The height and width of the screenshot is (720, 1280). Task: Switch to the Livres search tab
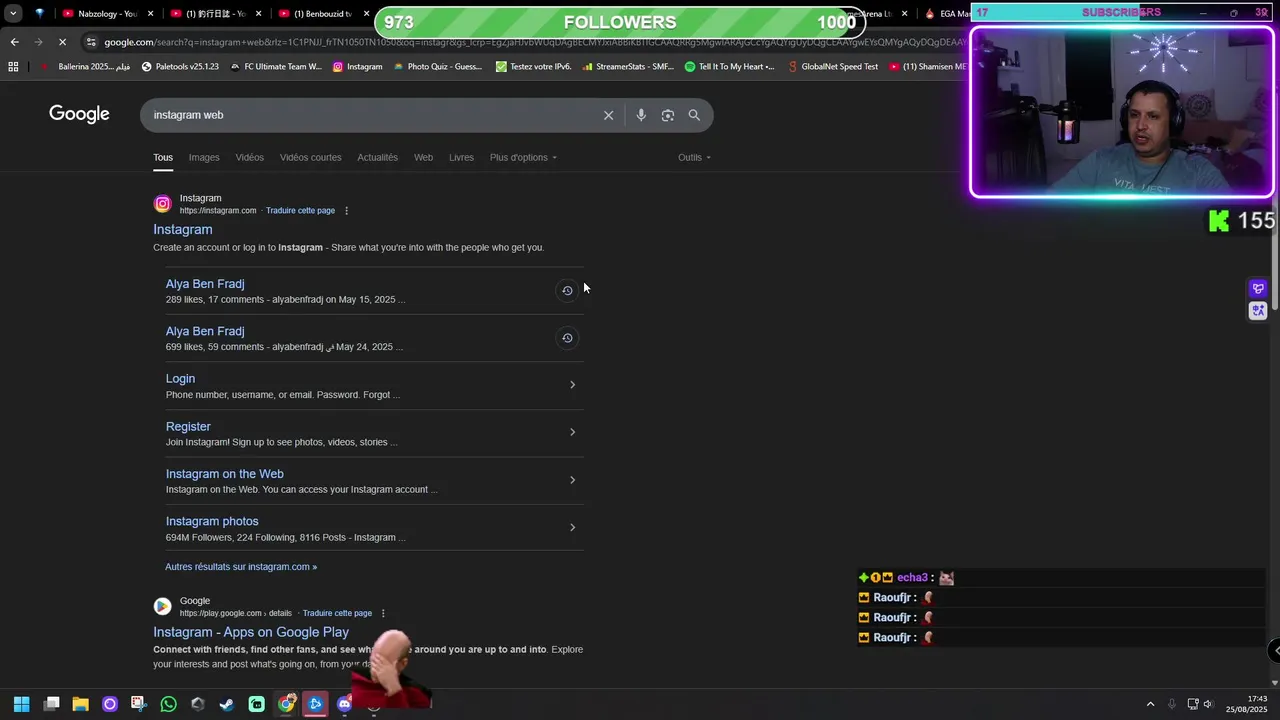pos(461,157)
